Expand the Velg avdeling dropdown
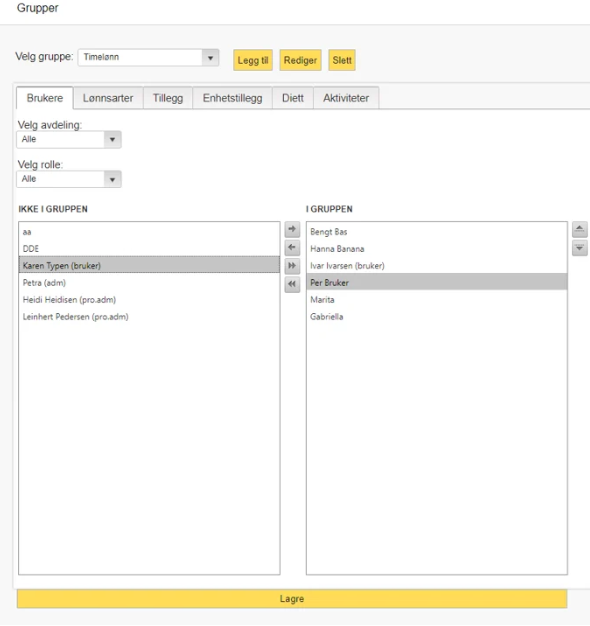Image resolution: width=590 pixels, height=626 pixels. pyautogui.click(x=69, y=140)
